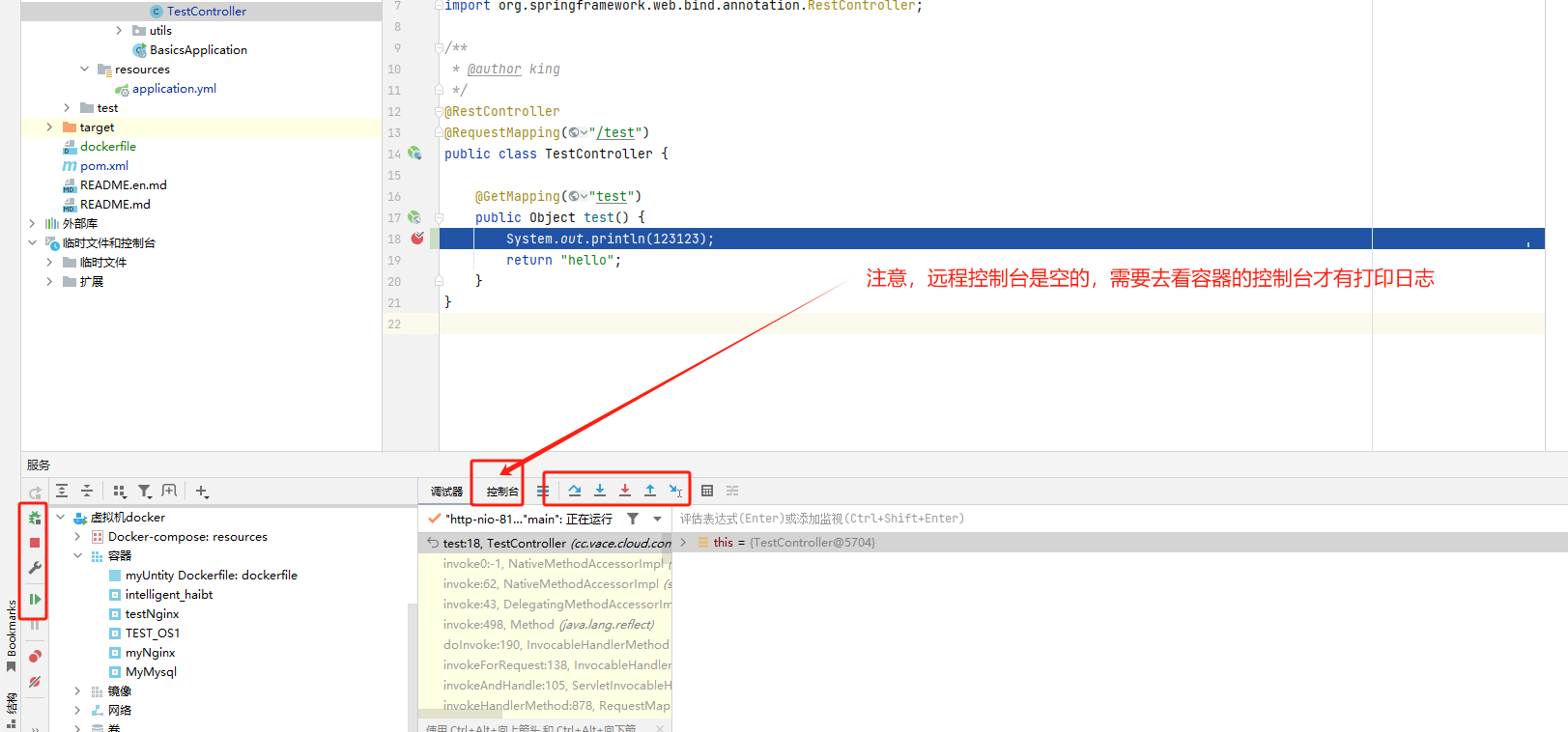Image resolution: width=1568 pixels, height=732 pixels.
Task: Click the red Force Step Into icon
Action: pos(625,491)
